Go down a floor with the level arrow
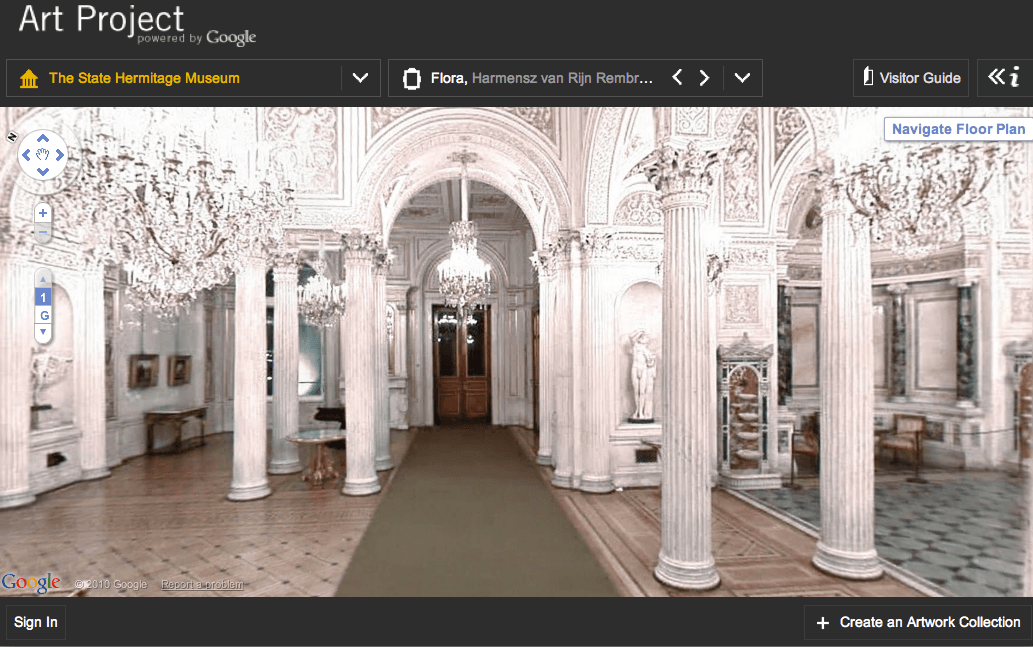The width and height of the screenshot is (1033, 647). coord(43,332)
